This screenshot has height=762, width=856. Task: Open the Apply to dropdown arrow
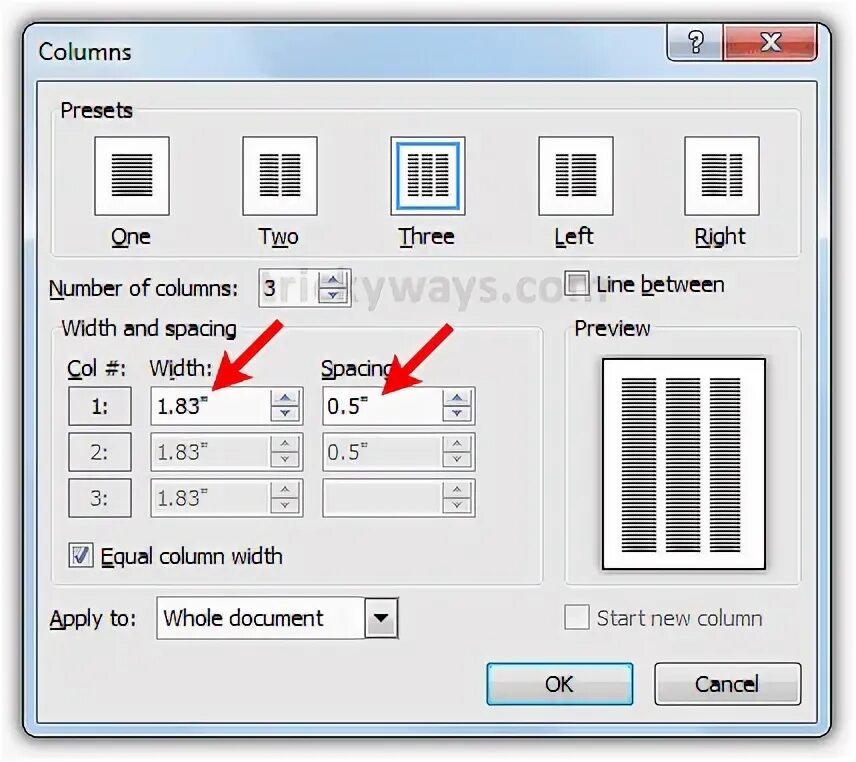point(381,618)
